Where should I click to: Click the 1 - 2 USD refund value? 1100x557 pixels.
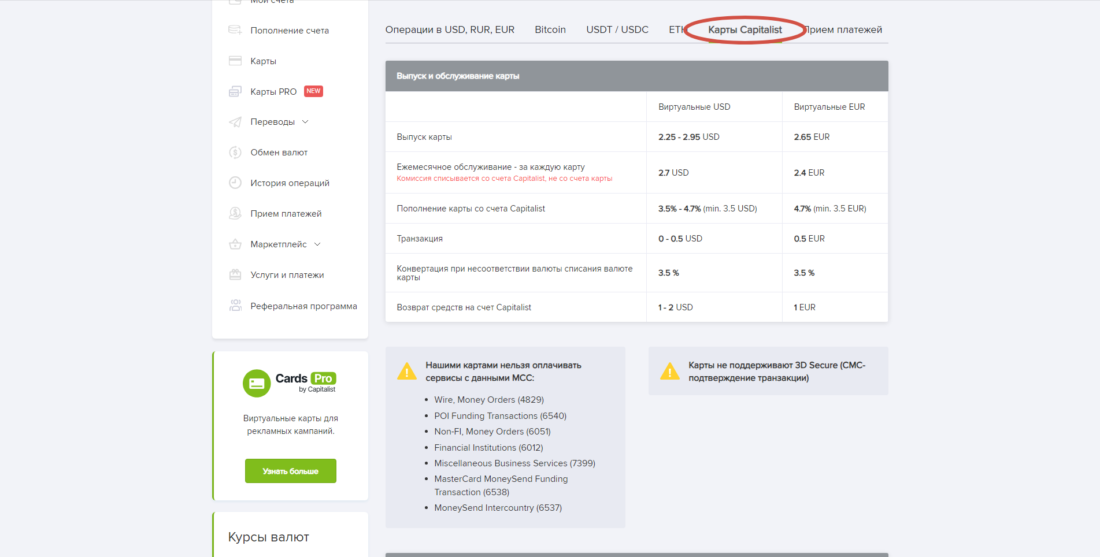click(676, 307)
